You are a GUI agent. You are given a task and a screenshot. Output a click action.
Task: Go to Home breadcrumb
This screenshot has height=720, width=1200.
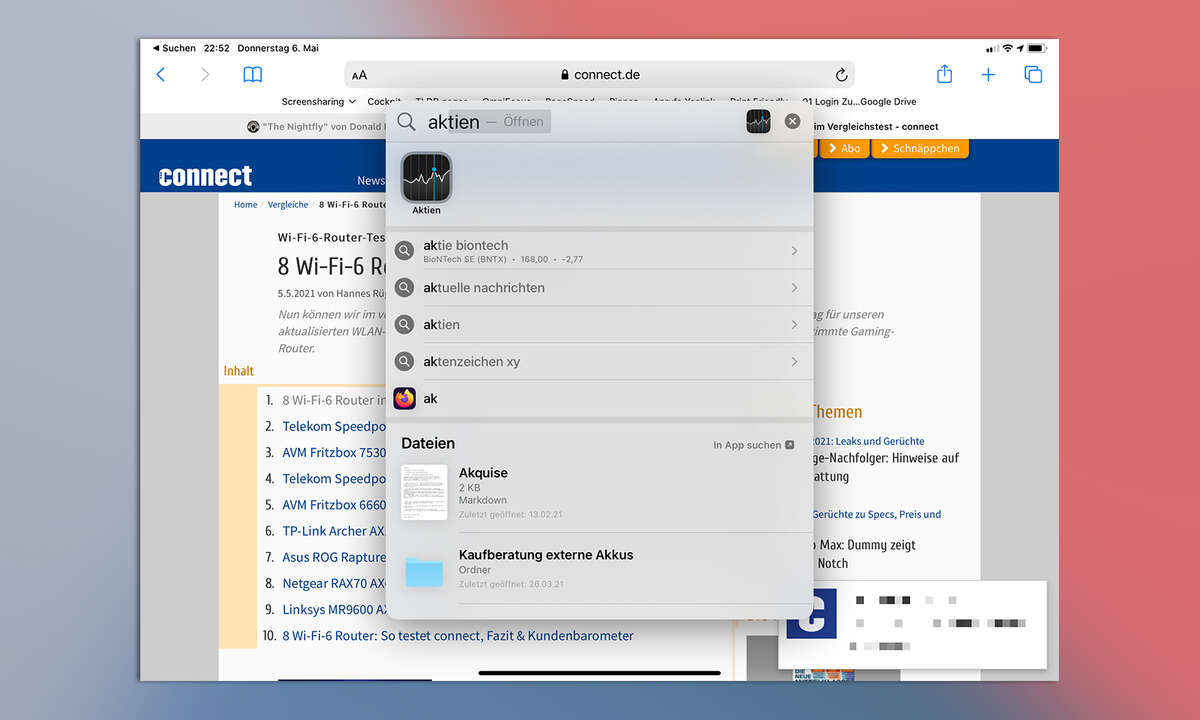pyautogui.click(x=245, y=204)
